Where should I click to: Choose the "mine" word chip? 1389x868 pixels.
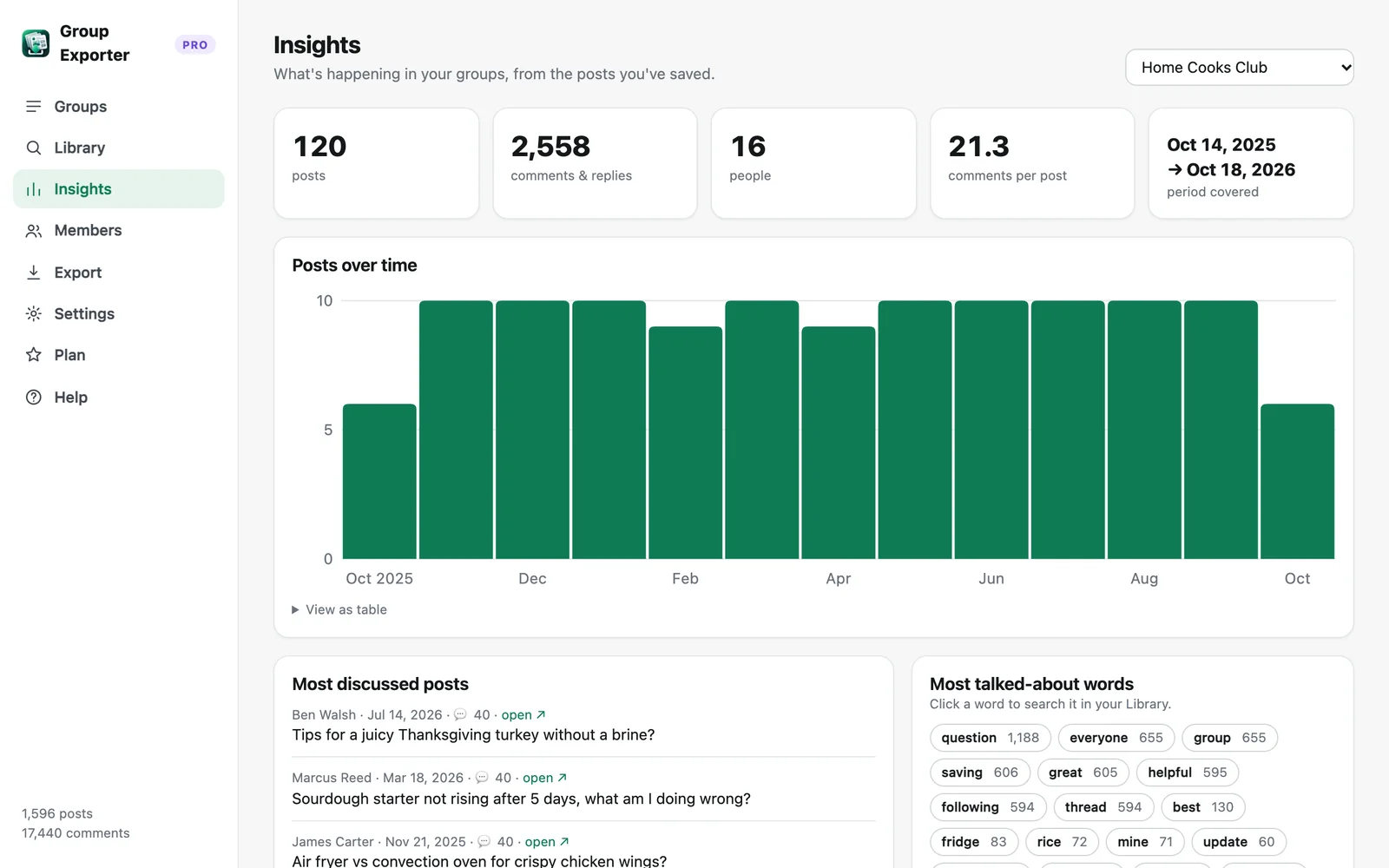(x=1145, y=842)
